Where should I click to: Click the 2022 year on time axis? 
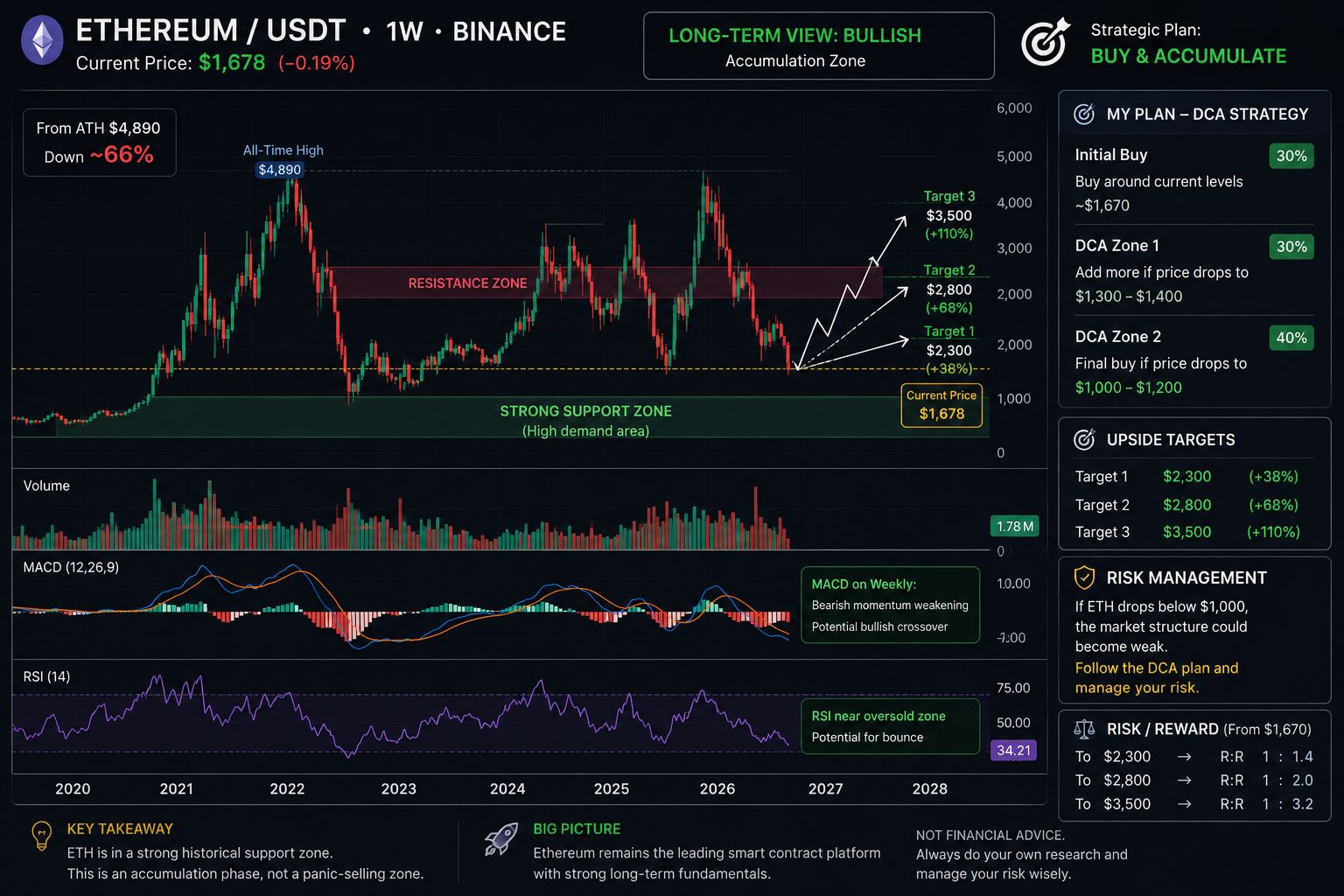(x=287, y=788)
